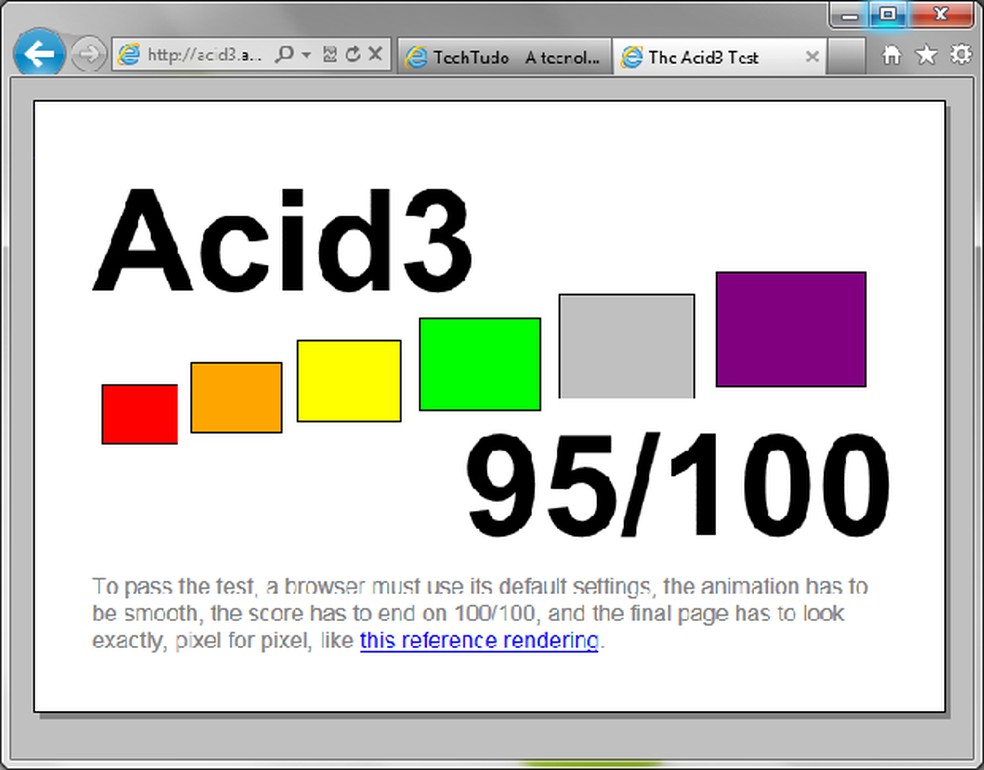Click the grayed forward navigation arrow

point(87,55)
